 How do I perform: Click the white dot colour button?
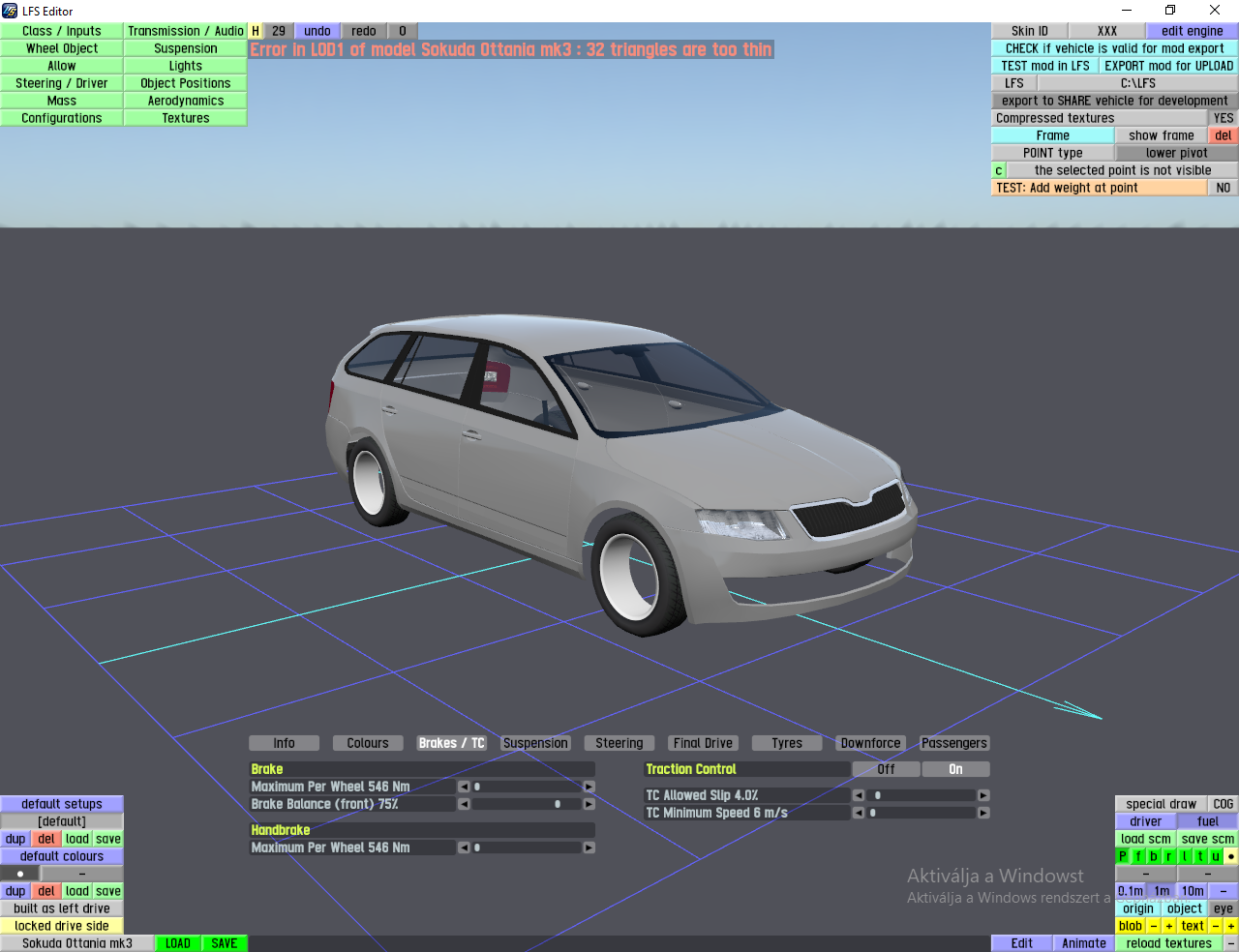(x=19, y=874)
